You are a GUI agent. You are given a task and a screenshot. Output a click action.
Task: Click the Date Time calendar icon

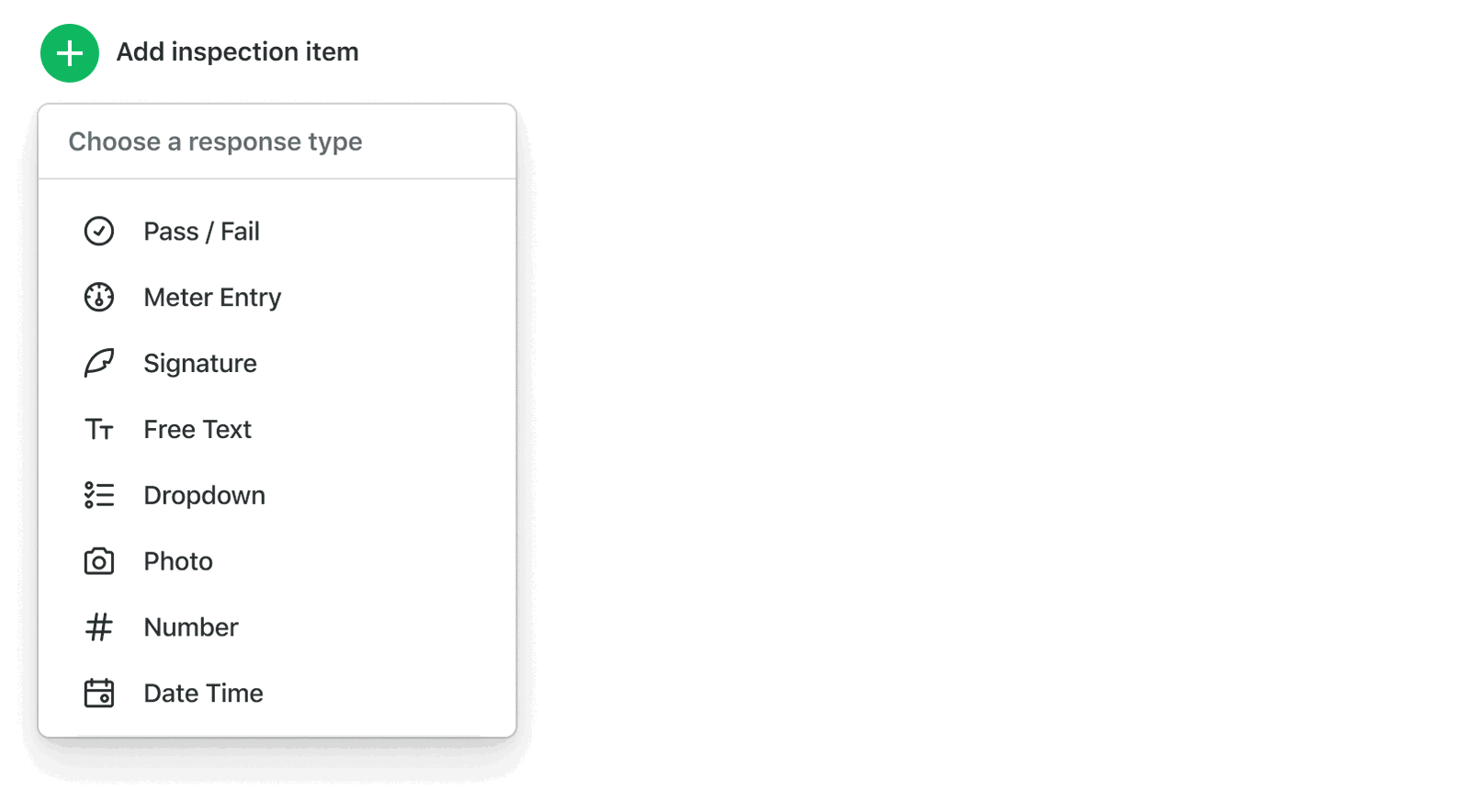99,694
